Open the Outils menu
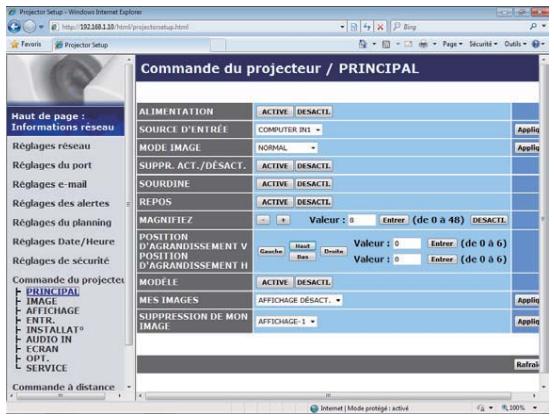This screenshot has width=554, height=418. [515, 44]
